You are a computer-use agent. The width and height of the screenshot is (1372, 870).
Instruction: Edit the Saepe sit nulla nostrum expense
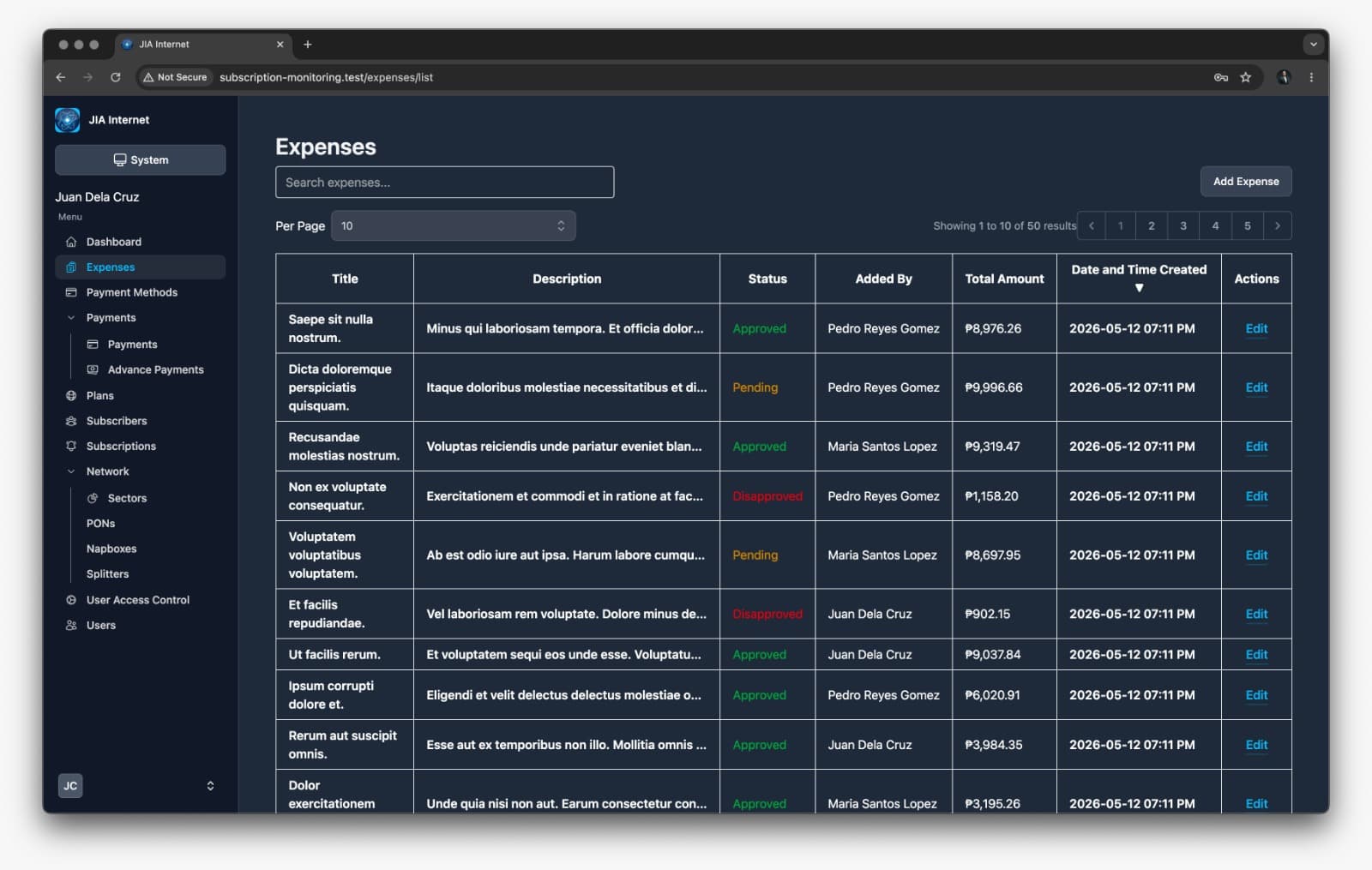1256,328
